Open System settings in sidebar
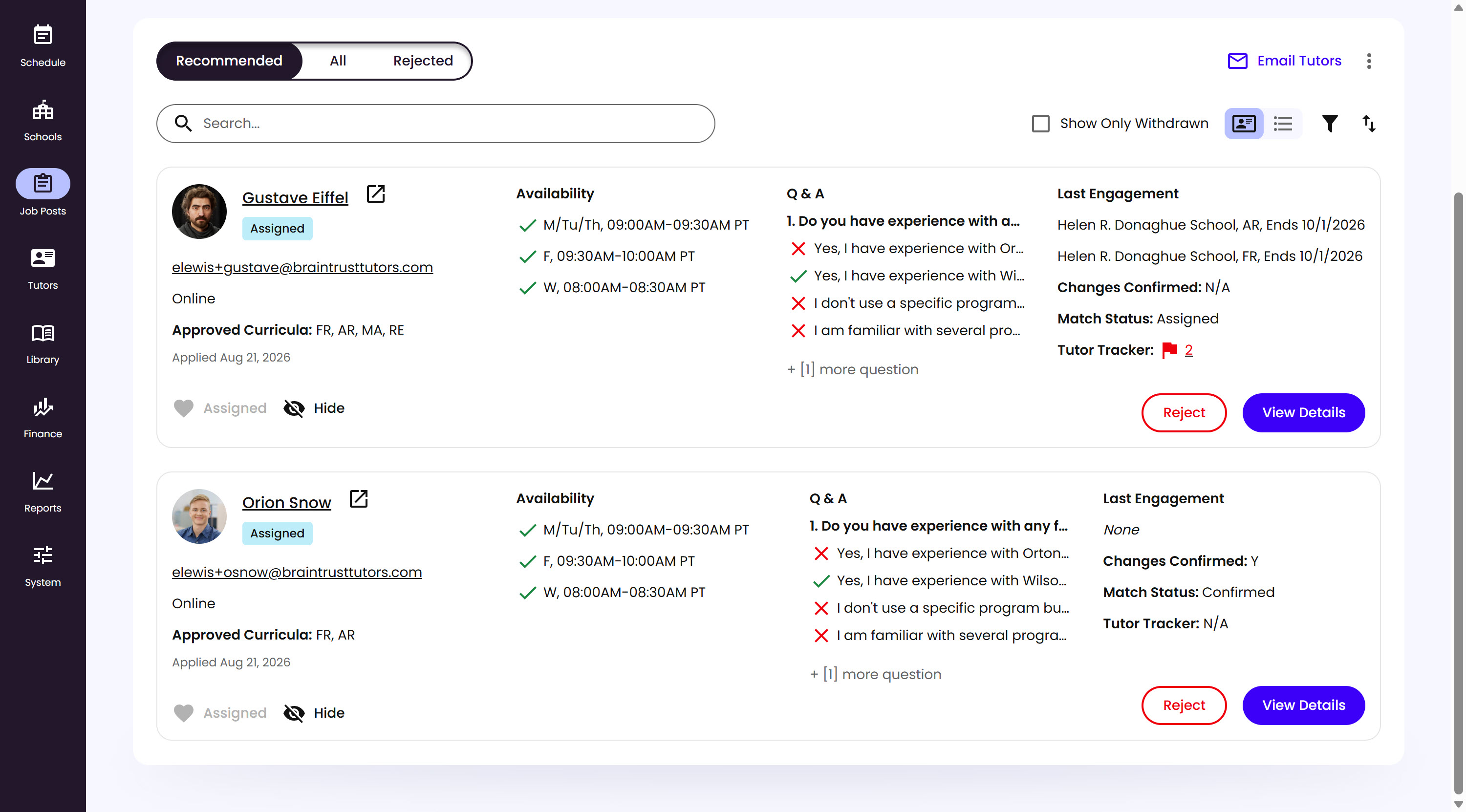The image size is (1466, 812). 43,566
